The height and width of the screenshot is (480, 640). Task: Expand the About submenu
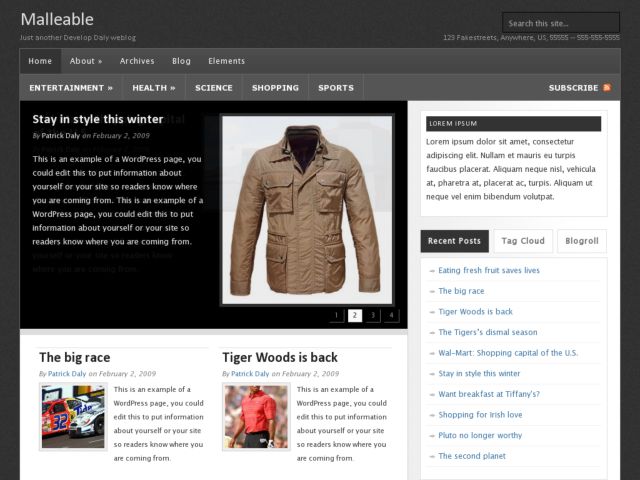(86, 61)
